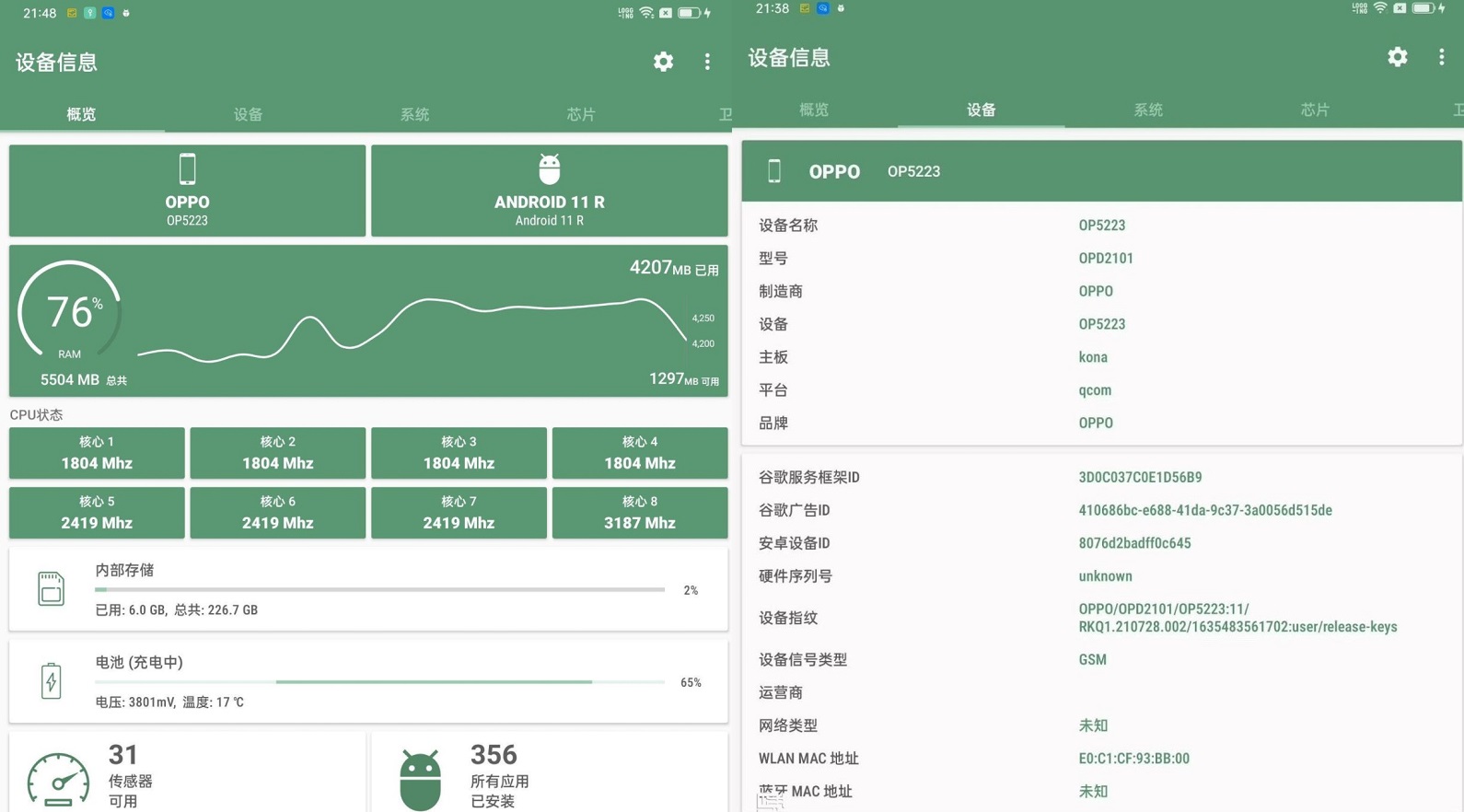Tap 核心 1 1804 Mhz tile

(97, 453)
